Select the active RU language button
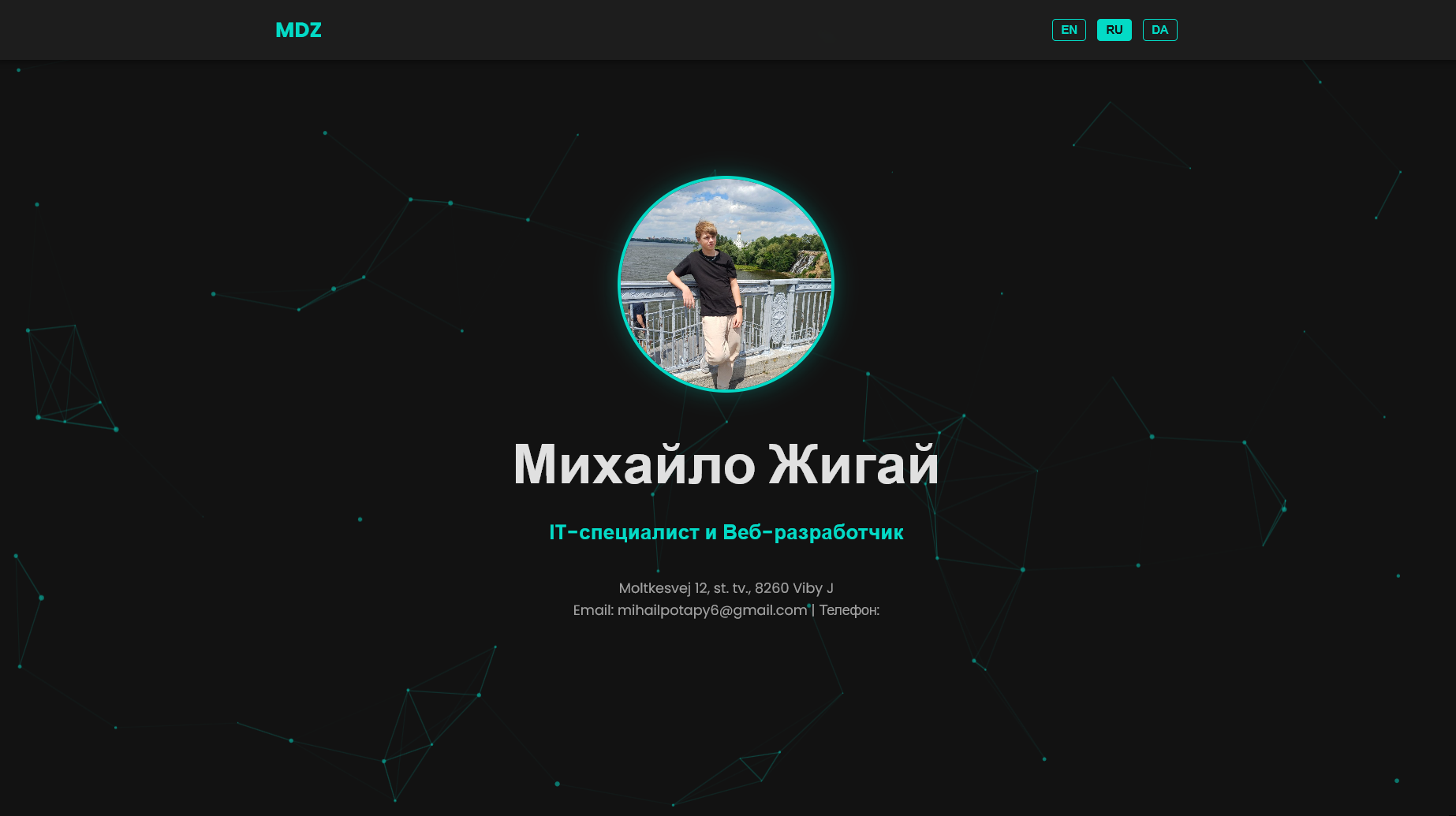Image resolution: width=1456 pixels, height=816 pixels. [x=1114, y=30]
